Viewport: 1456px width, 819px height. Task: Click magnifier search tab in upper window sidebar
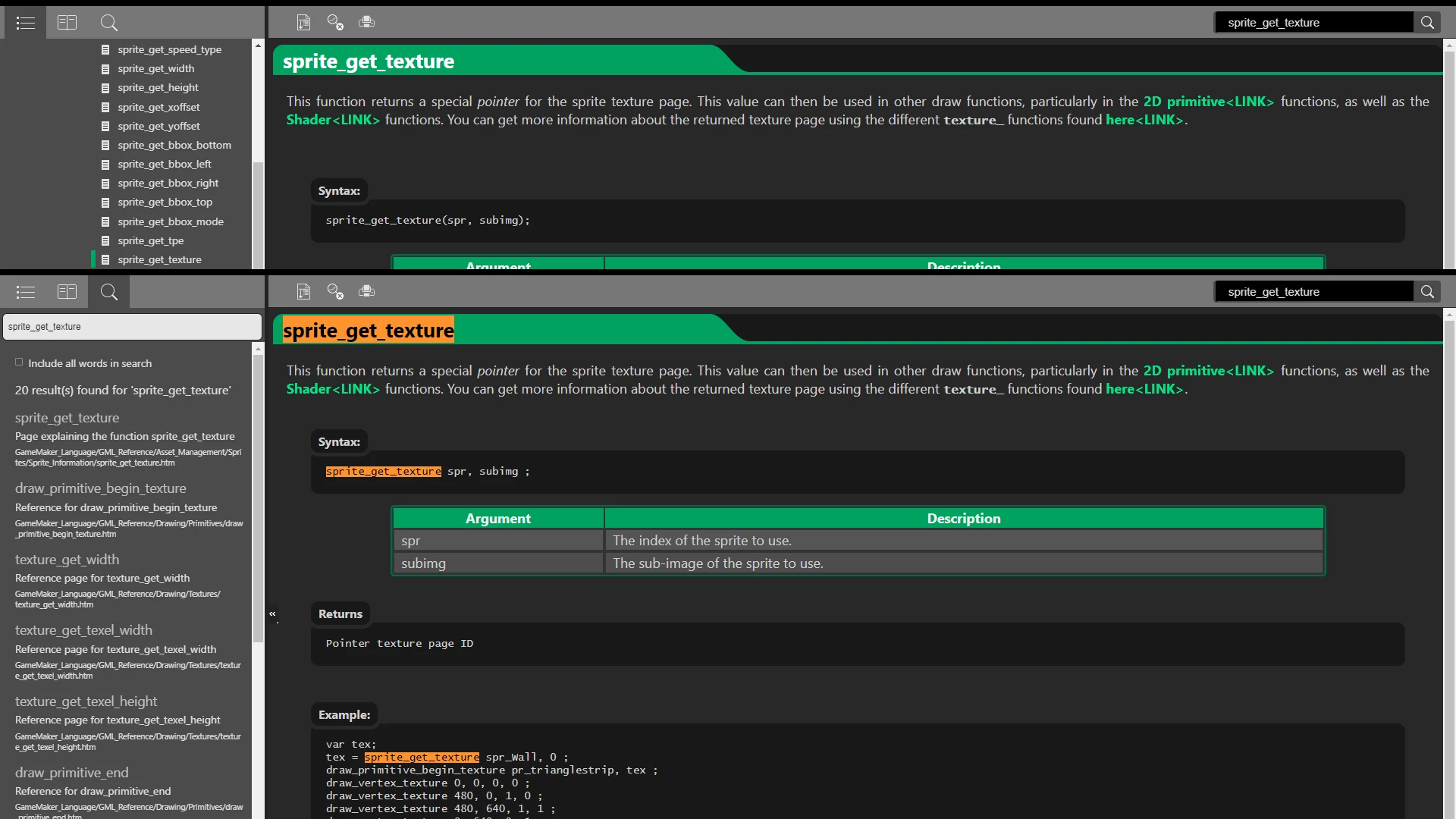(x=108, y=23)
